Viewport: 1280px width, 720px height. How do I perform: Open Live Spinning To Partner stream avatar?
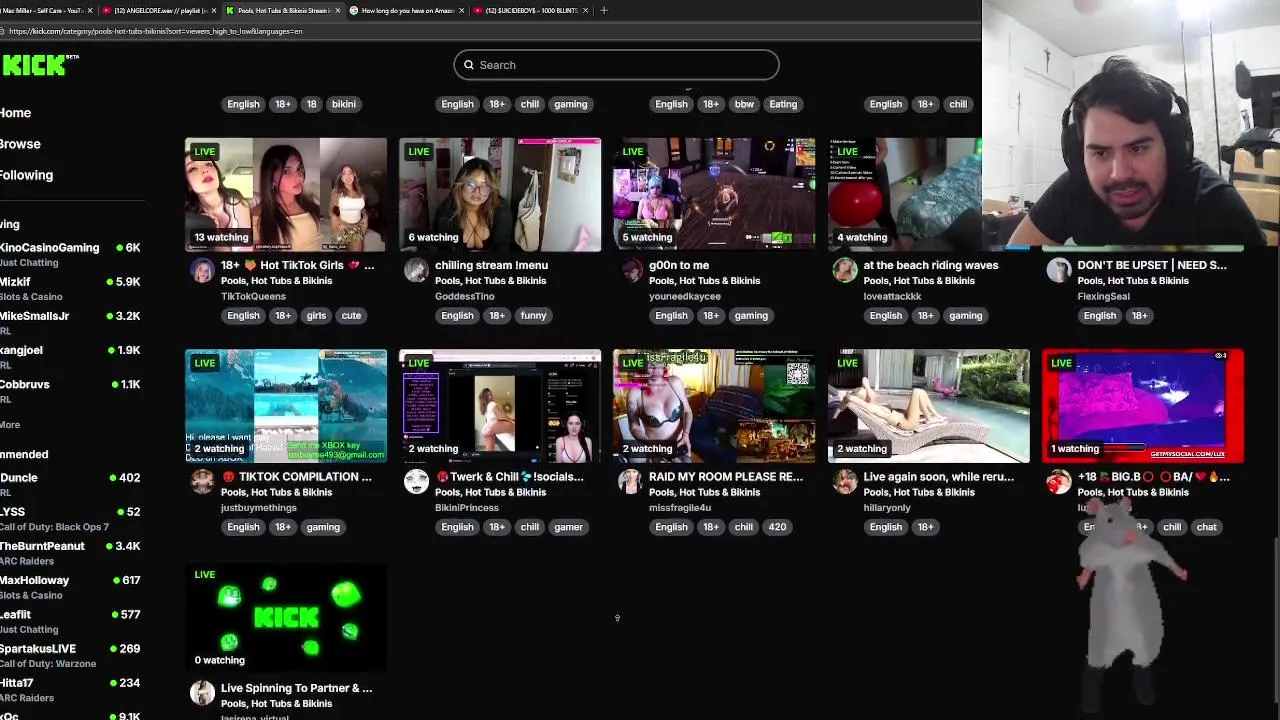coord(203,693)
